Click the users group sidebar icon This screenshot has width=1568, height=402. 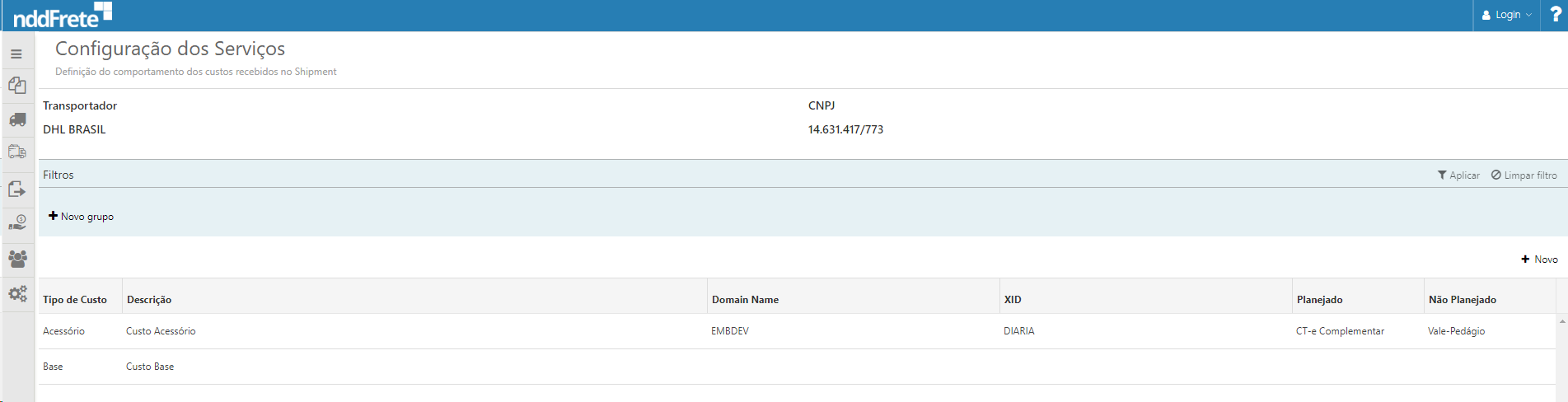tap(17, 259)
